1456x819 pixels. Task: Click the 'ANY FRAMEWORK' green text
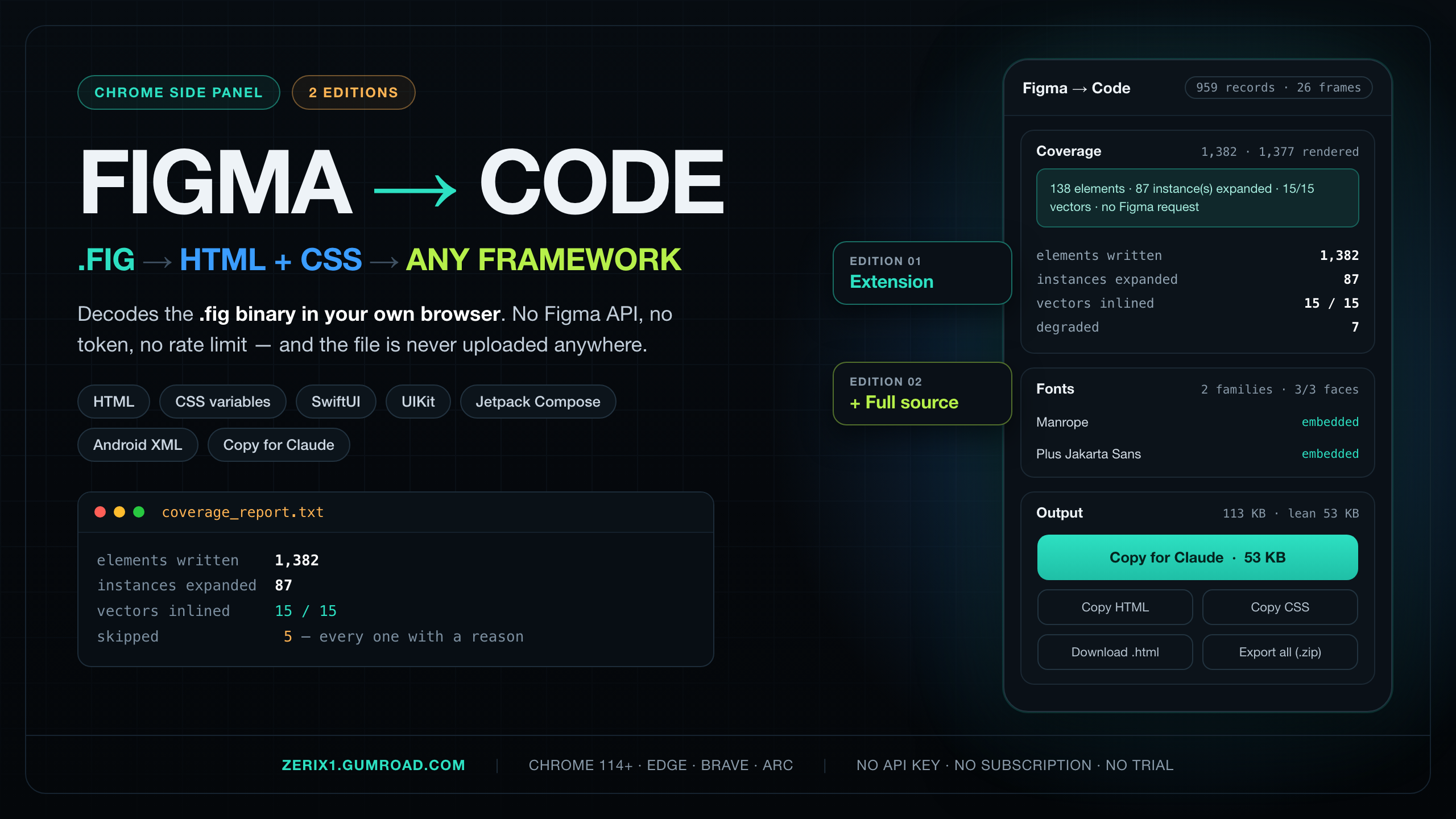point(543,260)
